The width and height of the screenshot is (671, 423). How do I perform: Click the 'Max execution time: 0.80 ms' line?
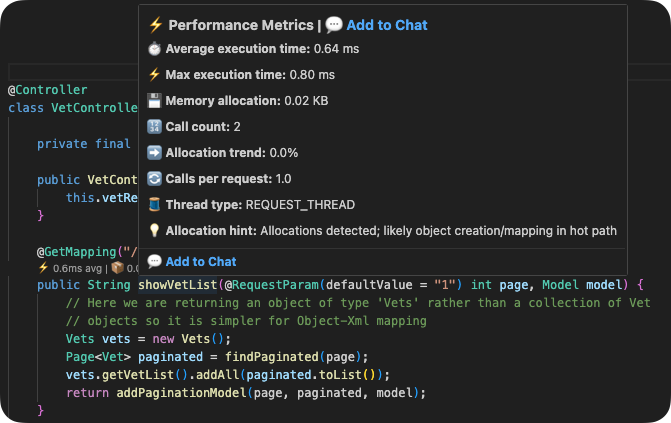(x=250, y=74)
